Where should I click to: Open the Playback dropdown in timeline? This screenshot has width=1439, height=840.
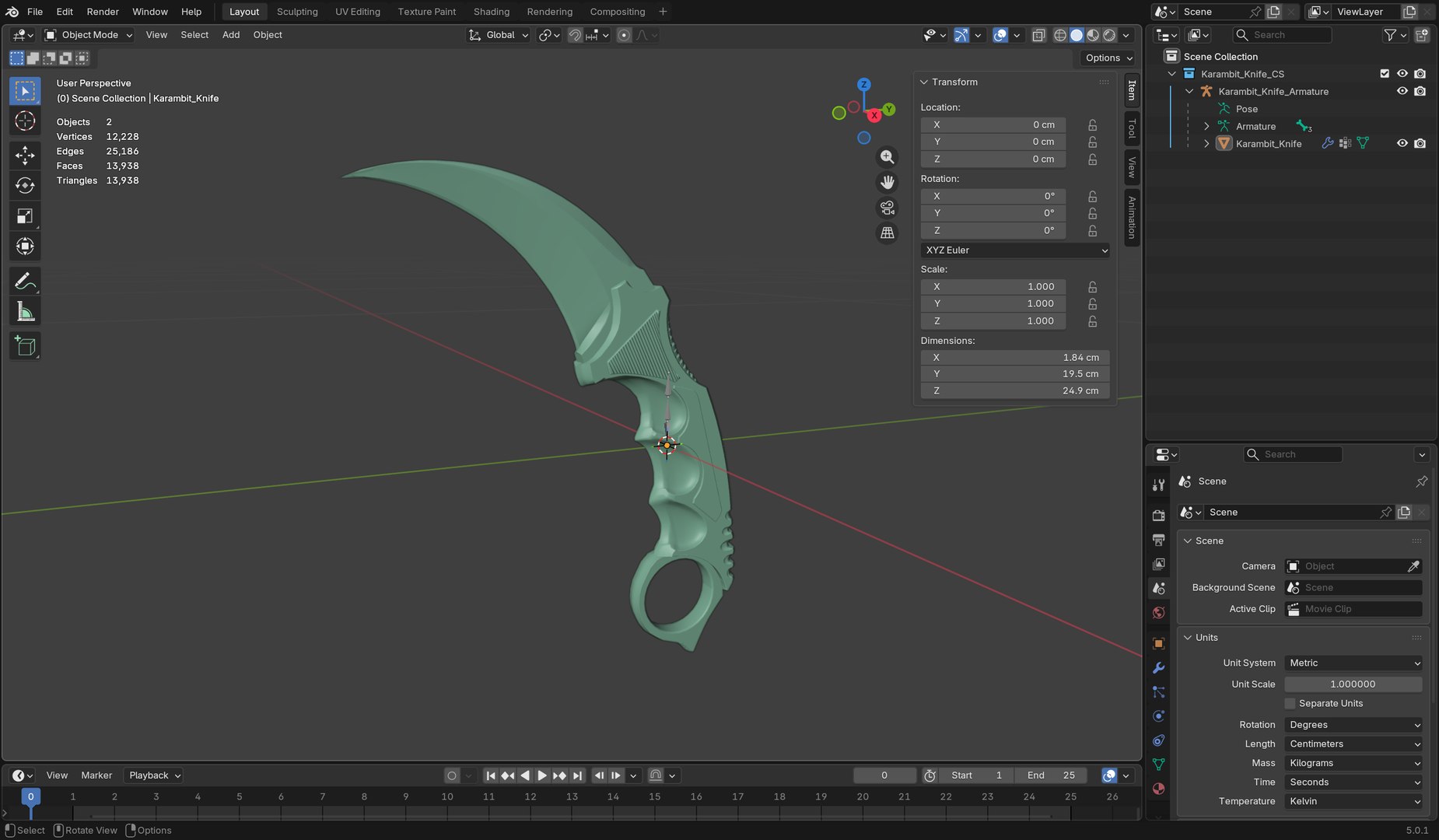[154, 775]
